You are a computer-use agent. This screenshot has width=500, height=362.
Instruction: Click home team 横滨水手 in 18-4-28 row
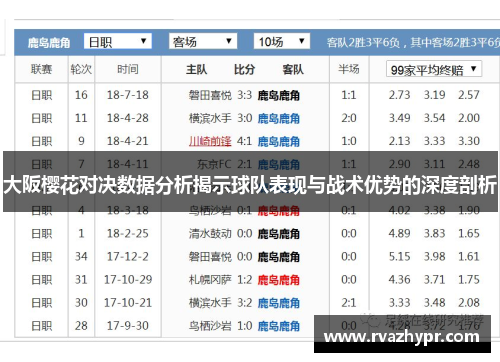210,118
